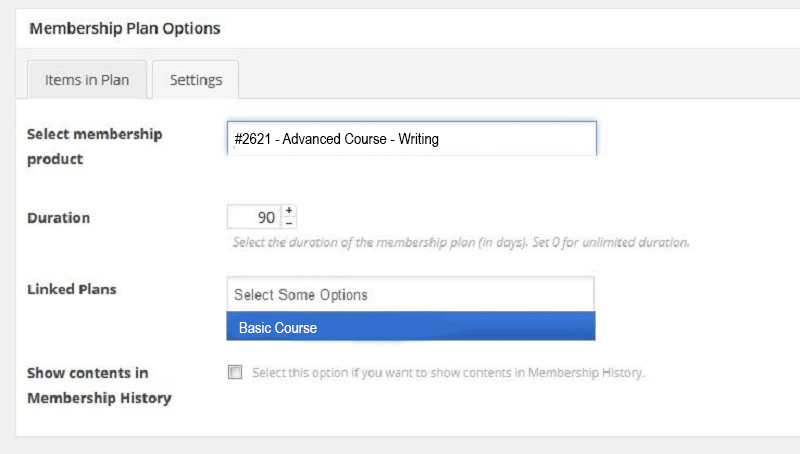Open the membership product selector field
800x454 pixels.
[x=412, y=138]
